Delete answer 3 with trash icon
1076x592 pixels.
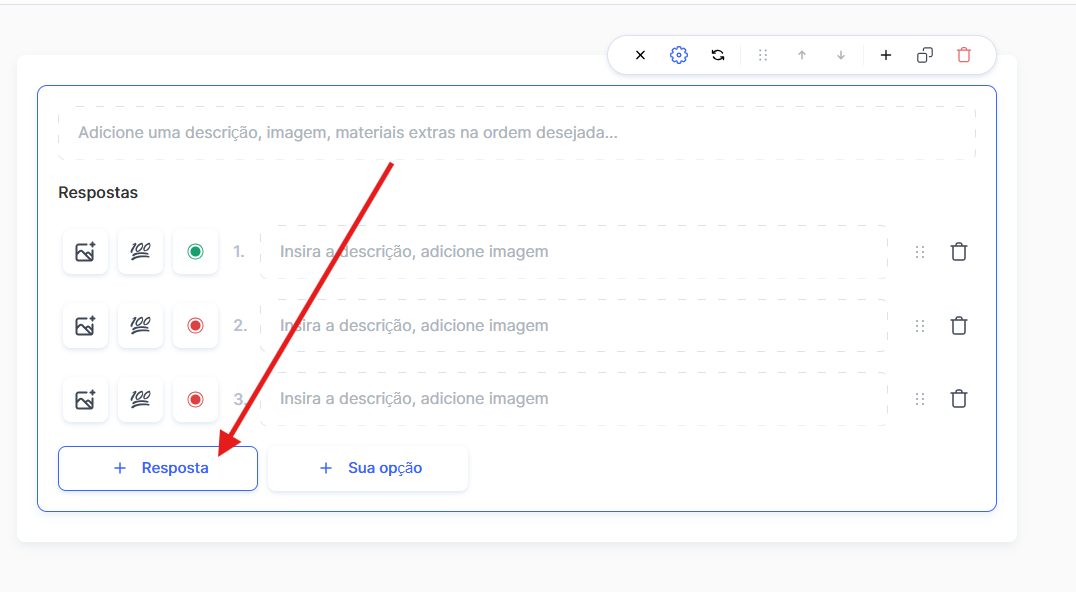(x=958, y=399)
